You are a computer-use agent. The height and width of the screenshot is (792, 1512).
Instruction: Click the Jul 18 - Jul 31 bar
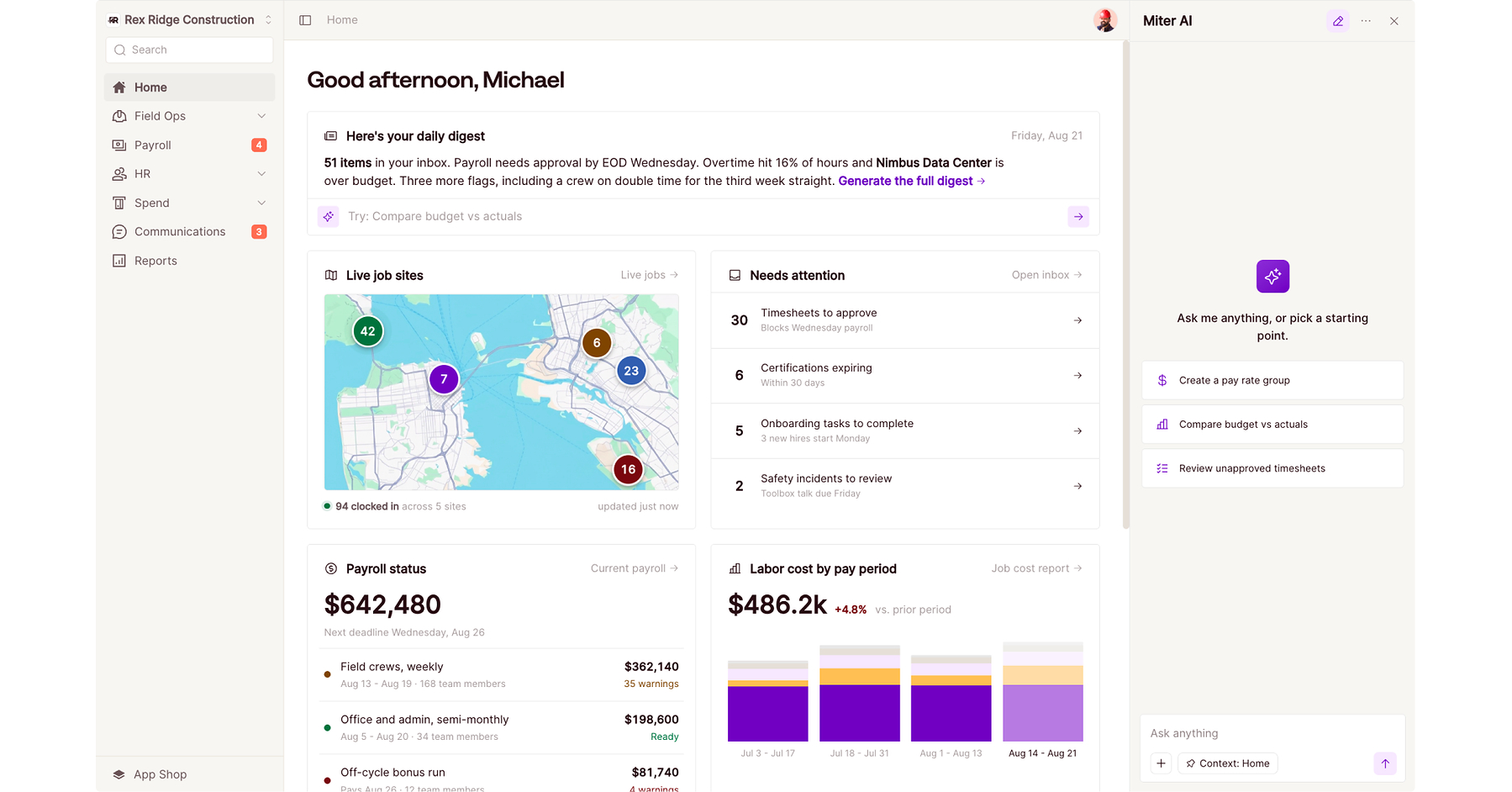[x=860, y=694]
